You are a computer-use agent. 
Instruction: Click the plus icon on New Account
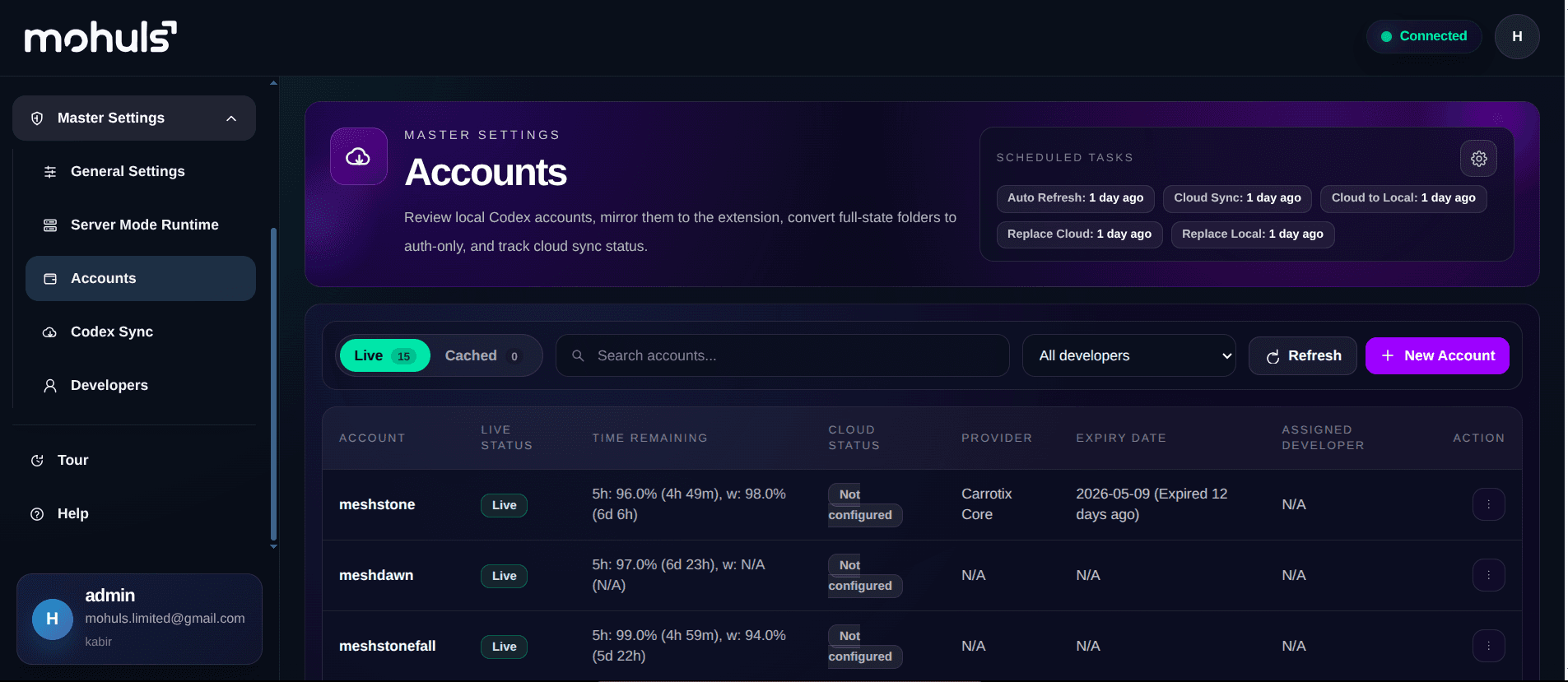click(1388, 355)
